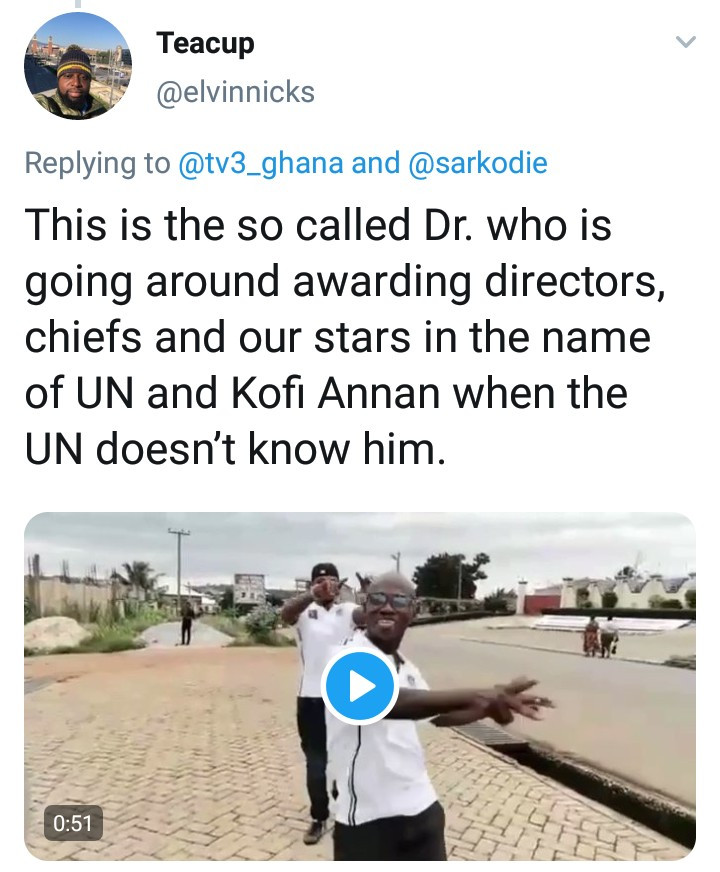Screen dimensions: 720x872
Task: Open the @elvinnicks handle
Action: click(x=235, y=93)
